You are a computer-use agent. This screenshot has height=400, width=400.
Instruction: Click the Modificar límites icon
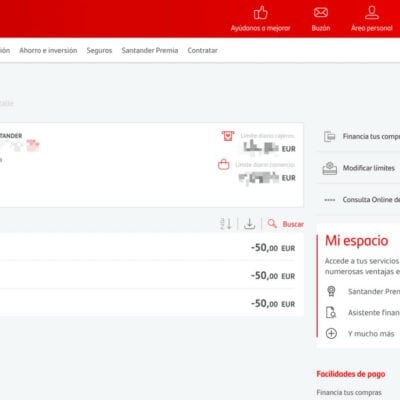(330, 168)
